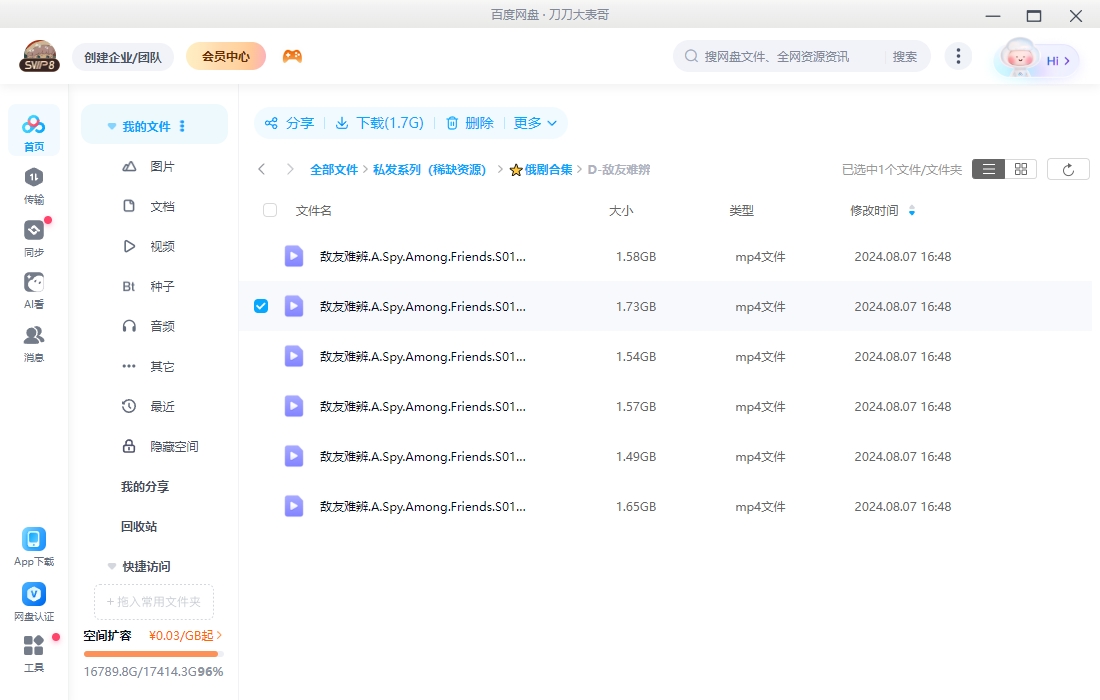This screenshot has height=700, width=1100.
Task: Refresh the file list
Action: click(x=1068, y=168)
